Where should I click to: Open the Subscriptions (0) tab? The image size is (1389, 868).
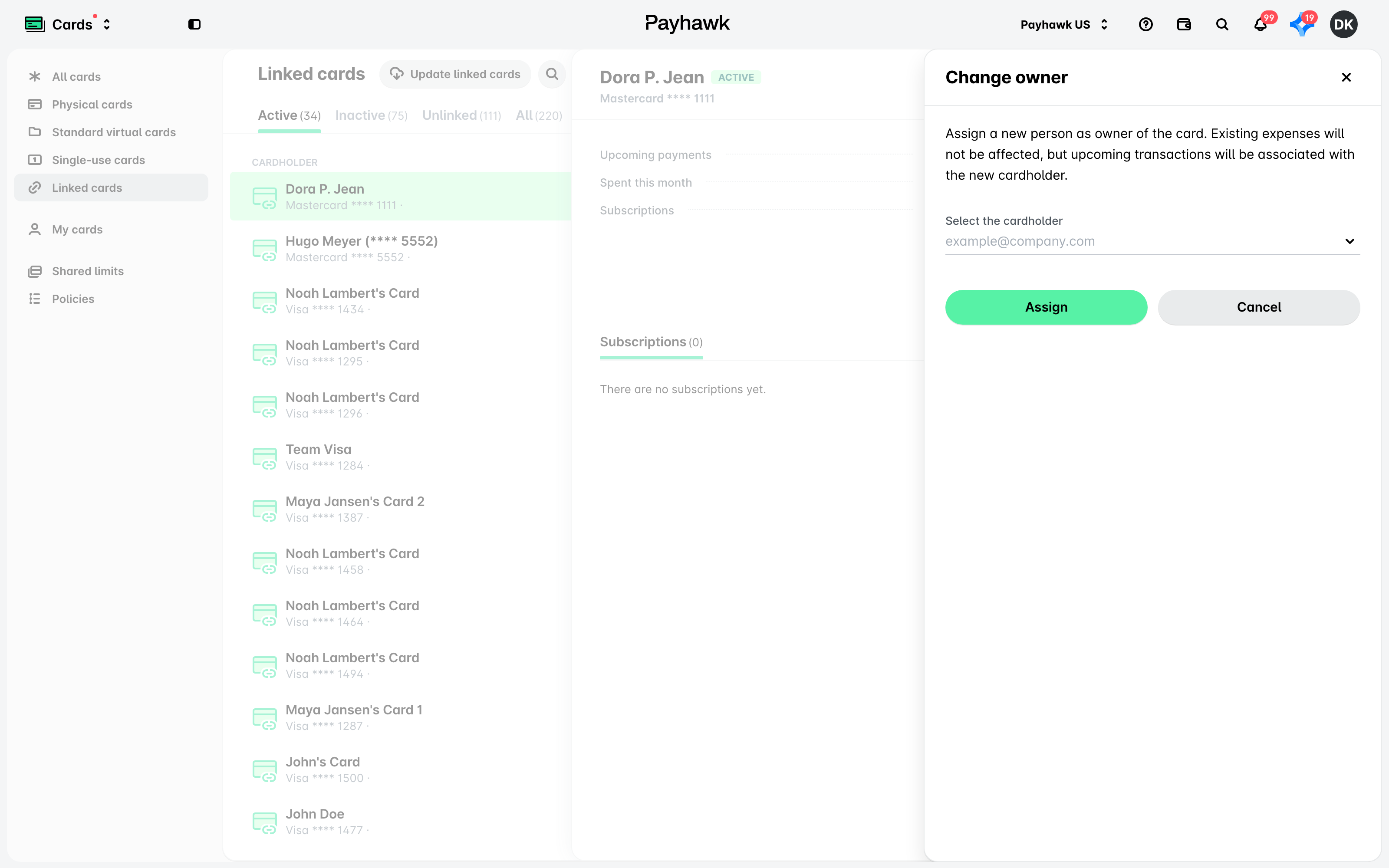[x=652, y=342]
